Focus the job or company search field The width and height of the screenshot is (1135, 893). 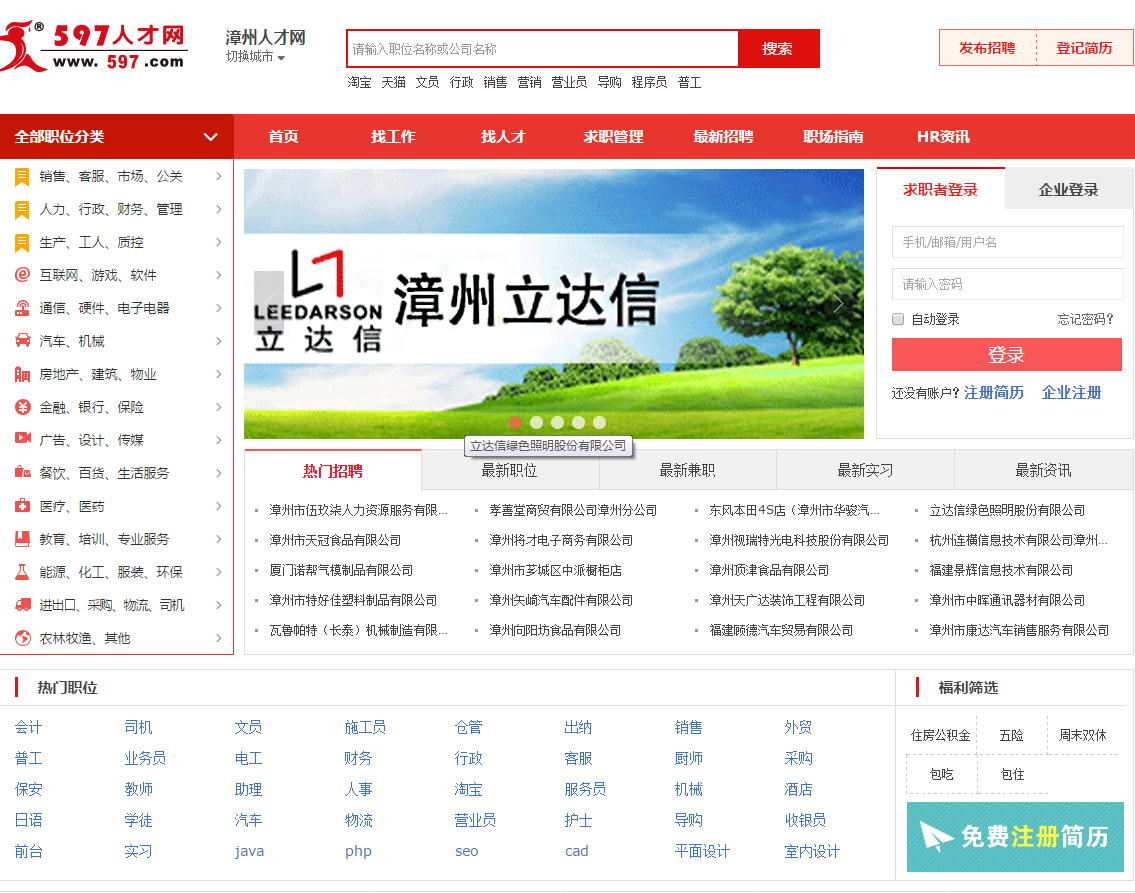tap(543, 48)
